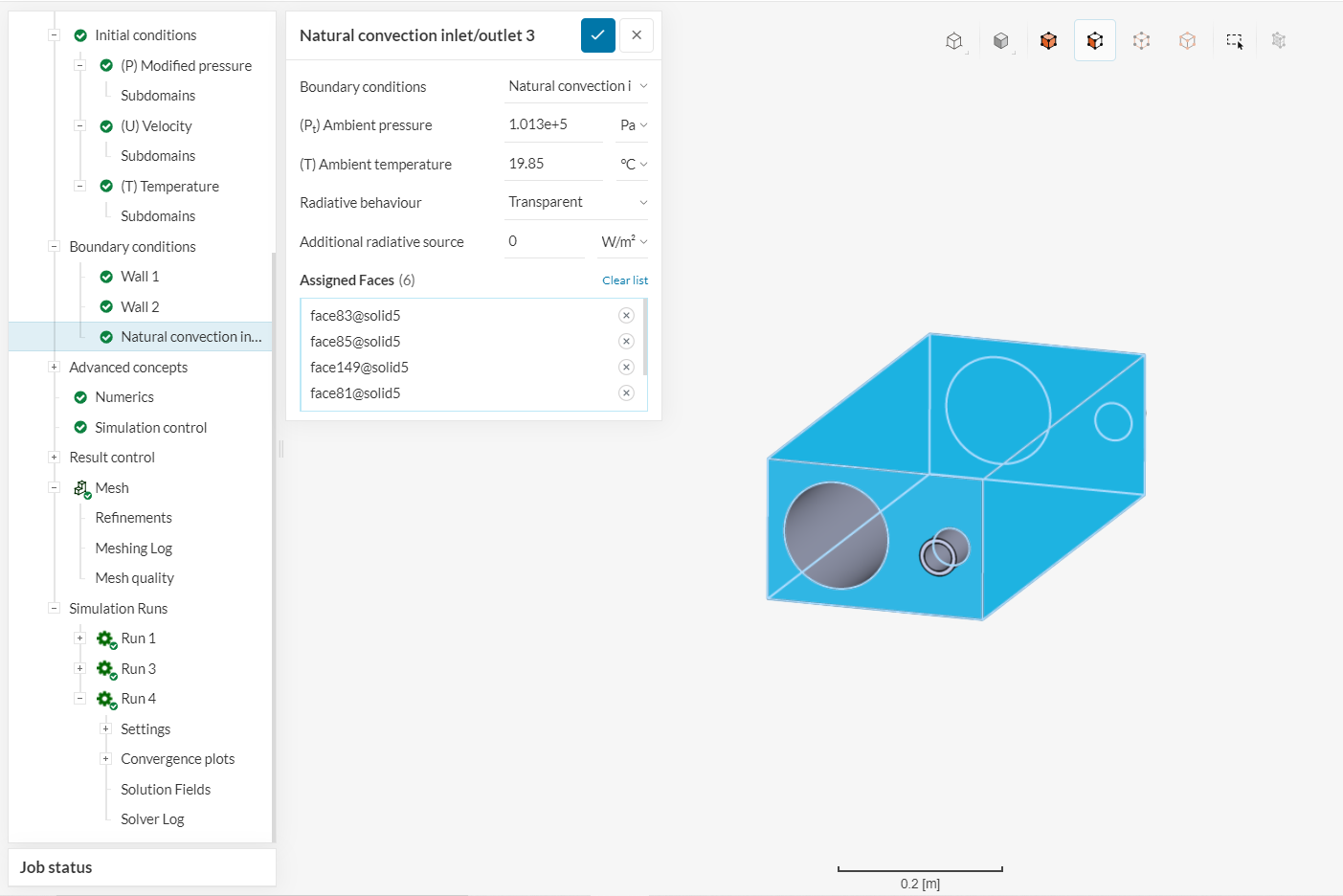Screen dimensions: 1343x896
Task: Activate the select nodes tool
Action: [x=1187, y=41]
